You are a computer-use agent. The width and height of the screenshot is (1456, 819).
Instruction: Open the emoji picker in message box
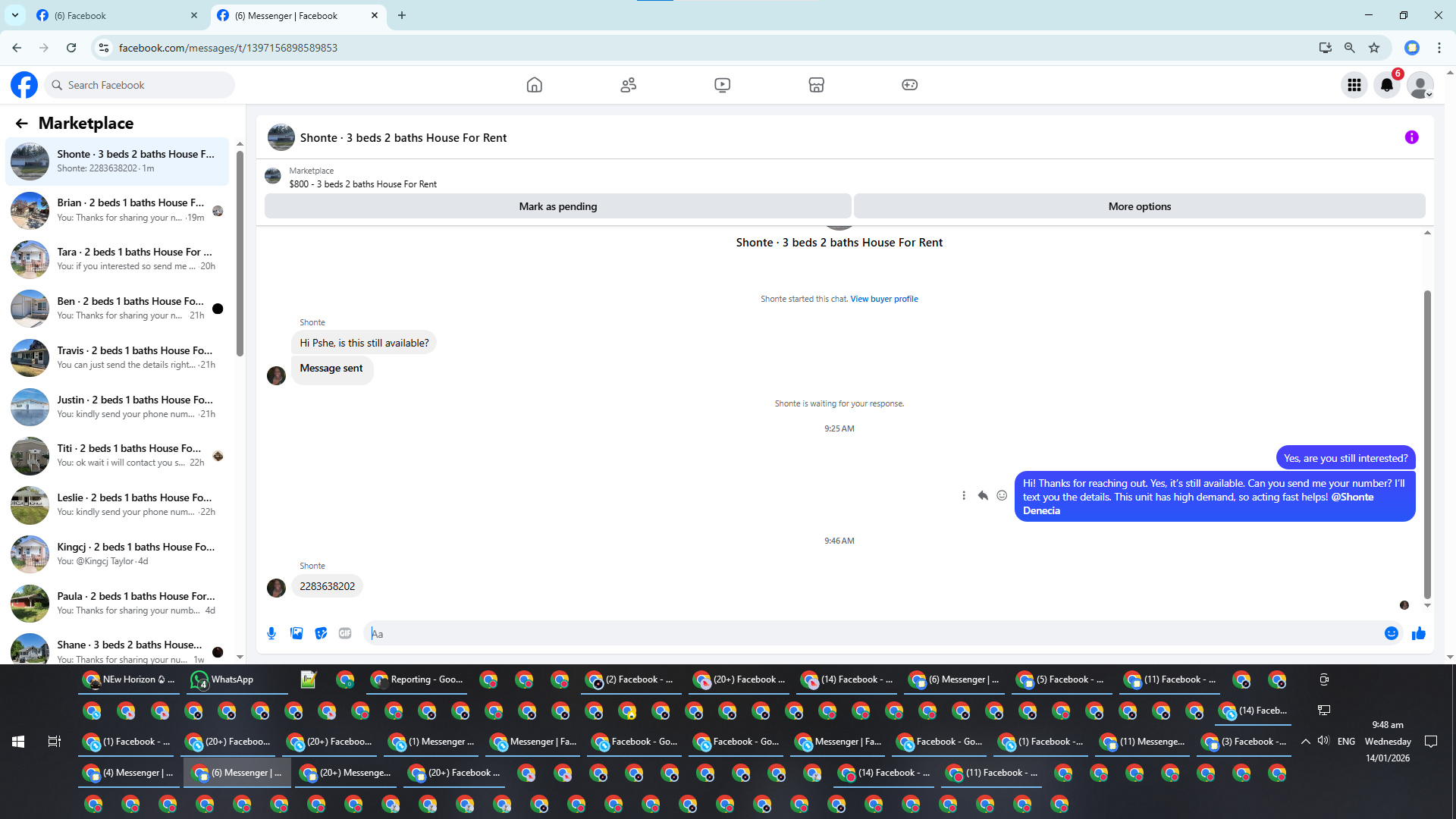(x=1391, y=633)
